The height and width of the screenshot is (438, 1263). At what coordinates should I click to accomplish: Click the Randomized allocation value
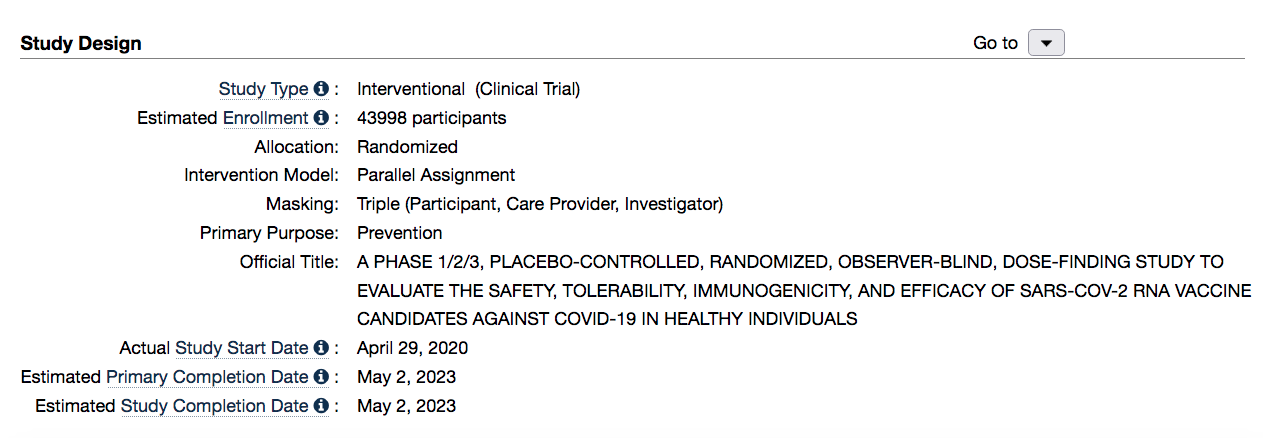click(407, 147)
